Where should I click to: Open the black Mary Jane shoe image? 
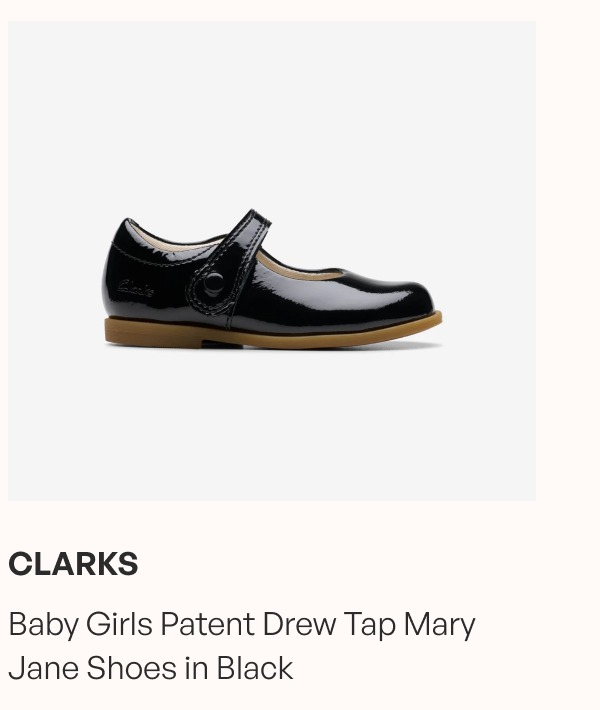[272, 261]
